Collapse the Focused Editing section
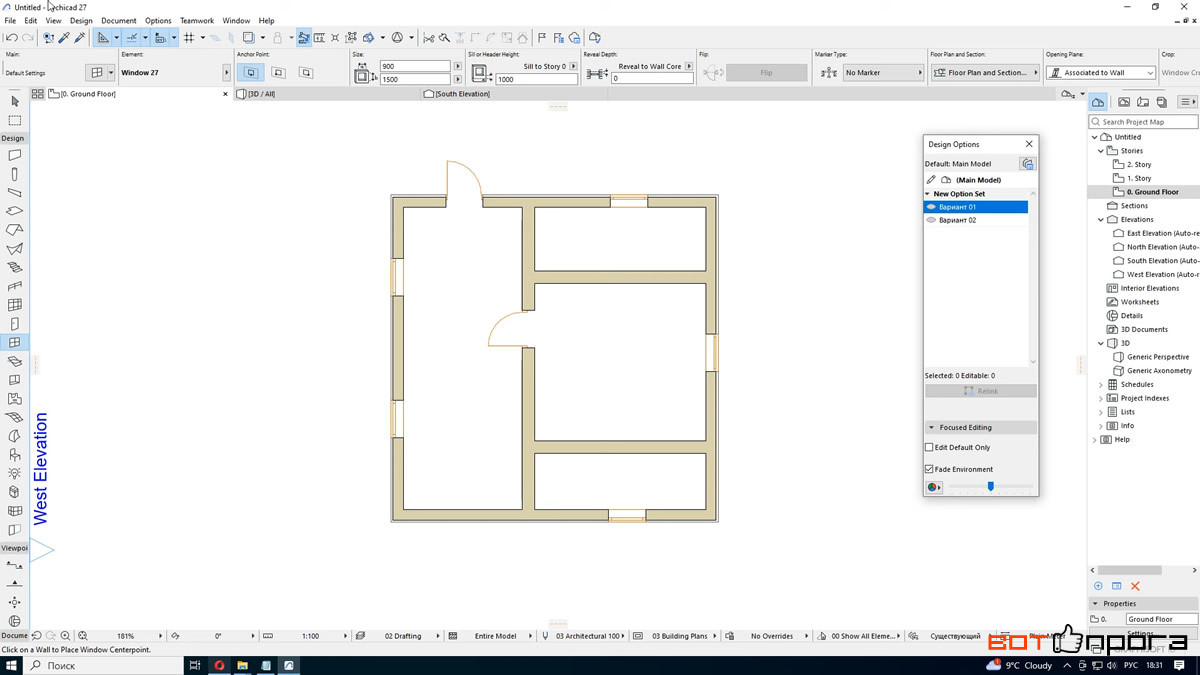Viewport: 1200px width, 675px height. pos(931,428)
